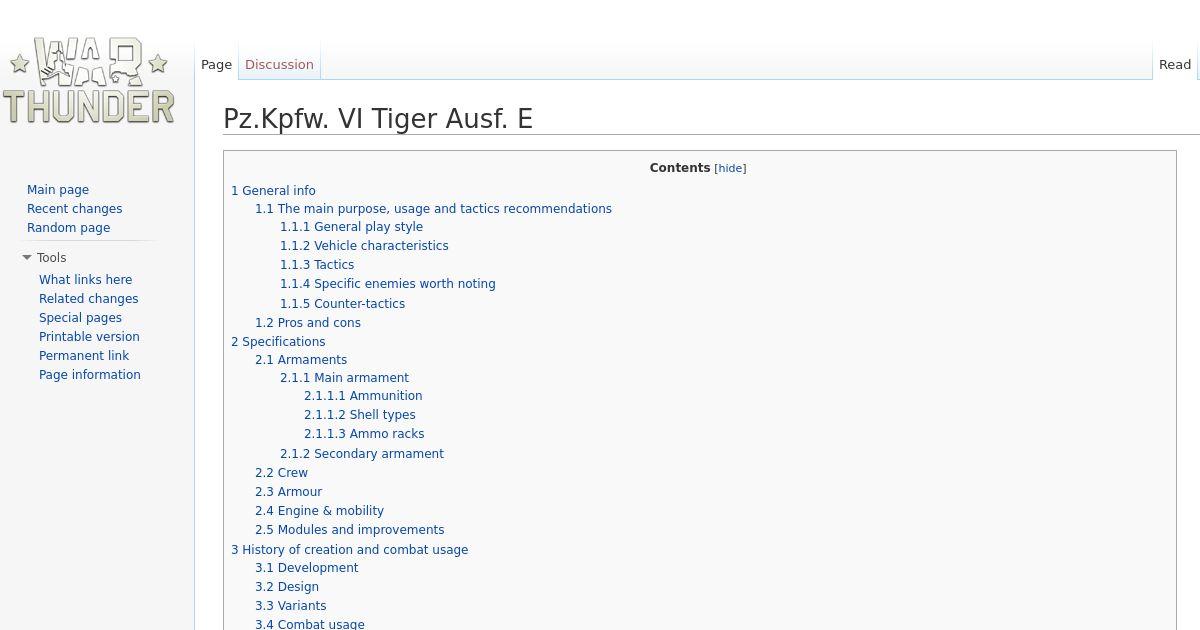
Task: Click the War Thunder logo
Action: (89, 81)
